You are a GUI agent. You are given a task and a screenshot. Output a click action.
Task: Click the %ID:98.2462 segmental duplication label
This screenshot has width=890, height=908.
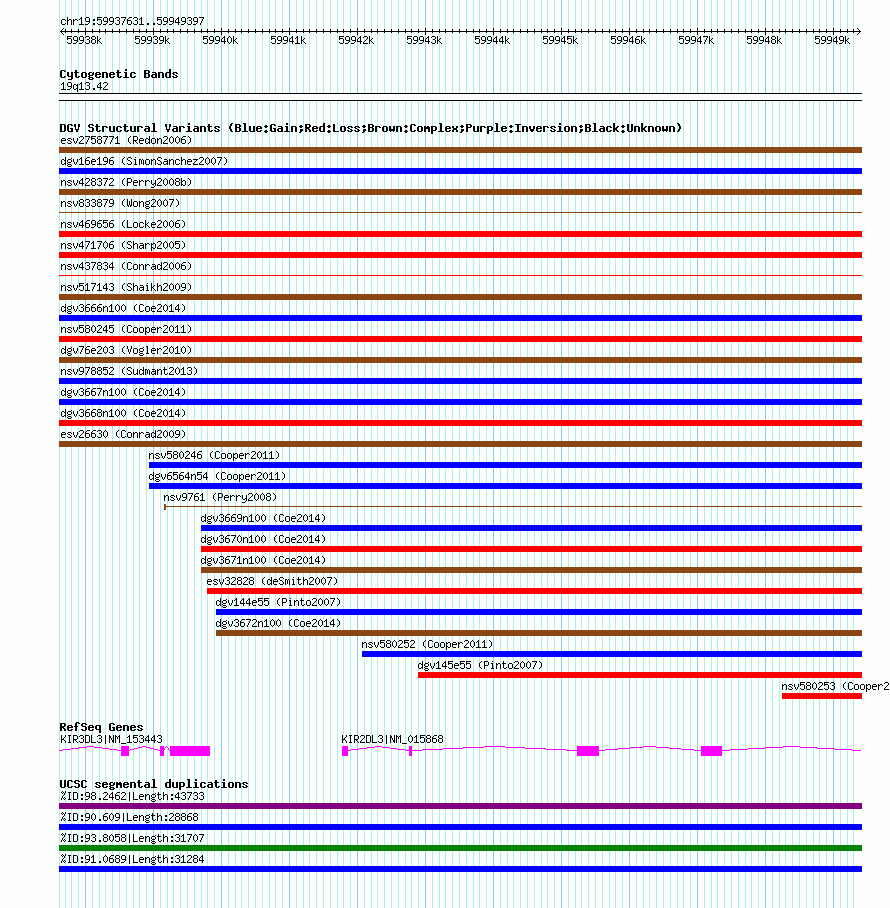[x=132, y=796]
